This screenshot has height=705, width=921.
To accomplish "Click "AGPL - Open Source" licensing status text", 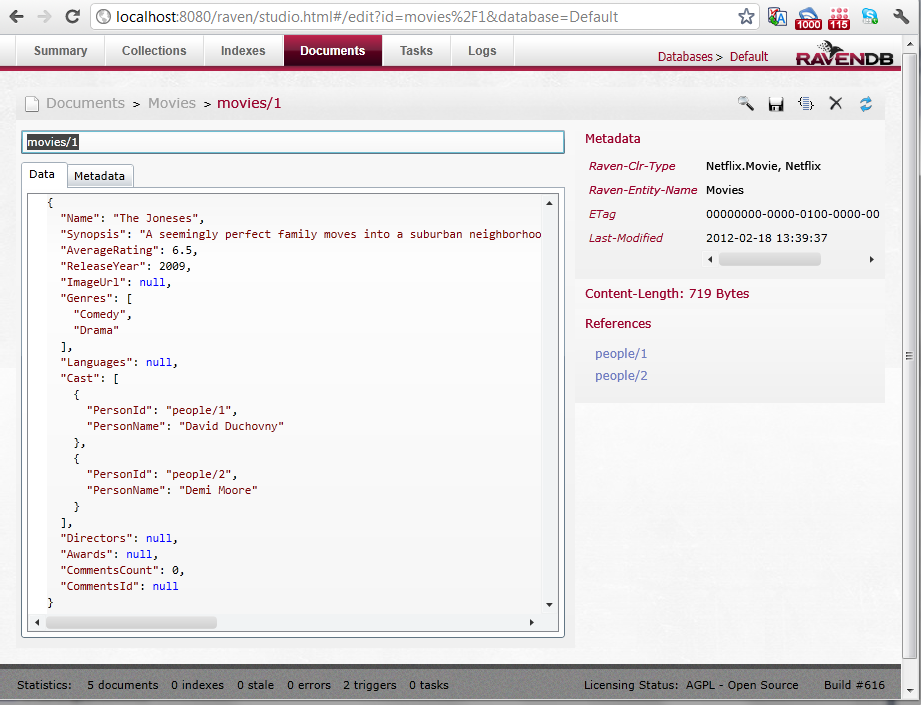I will [x=742, y=685].
